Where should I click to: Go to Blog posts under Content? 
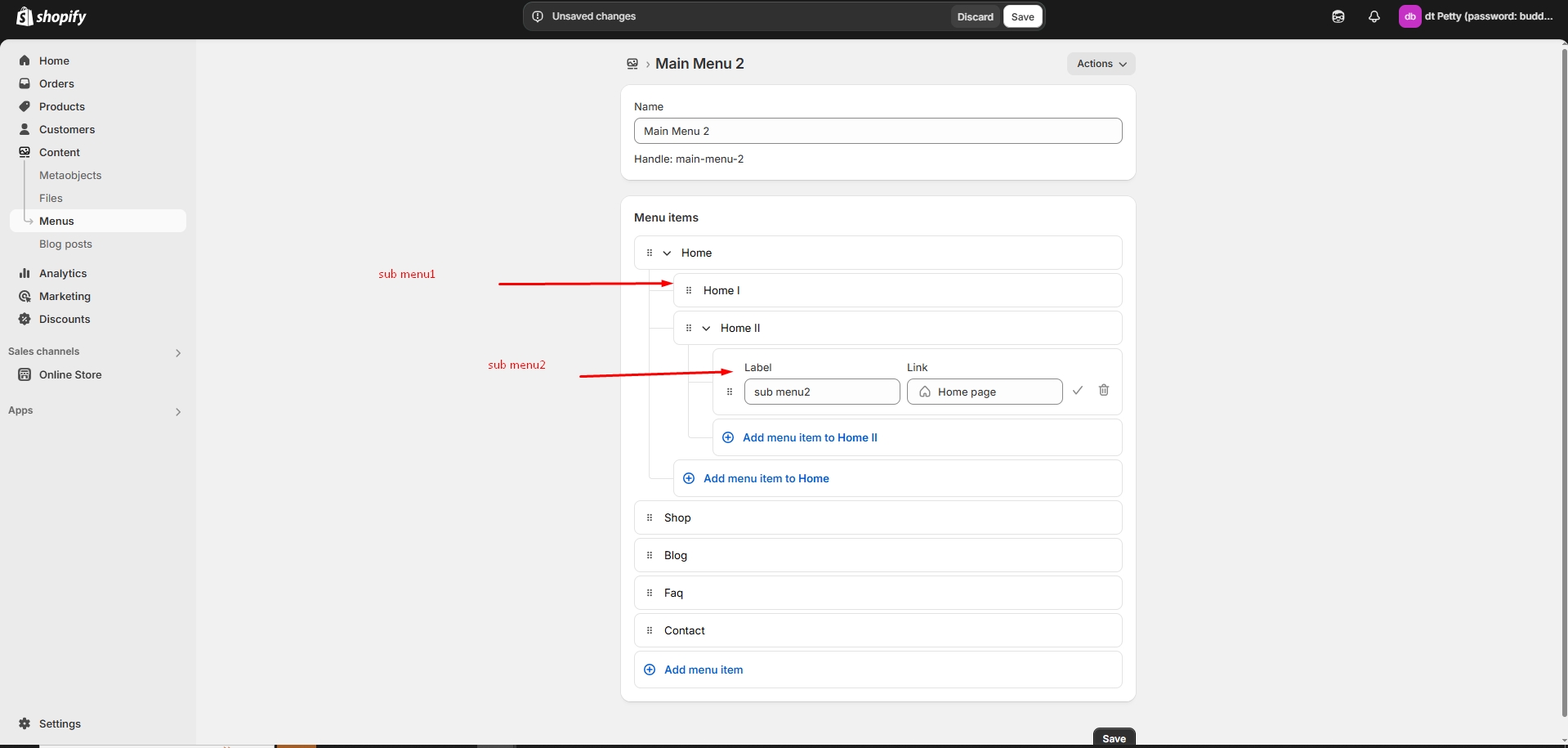click(x=65, y=244)
